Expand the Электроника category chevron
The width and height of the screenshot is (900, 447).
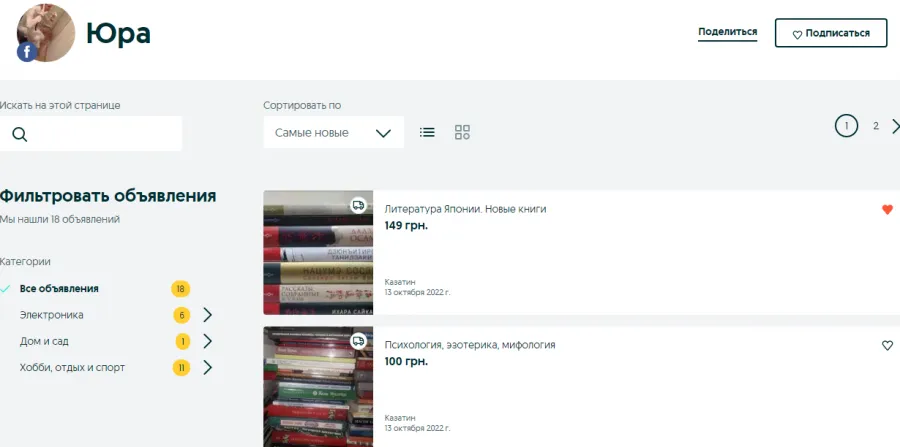click(x=208, y=315)
